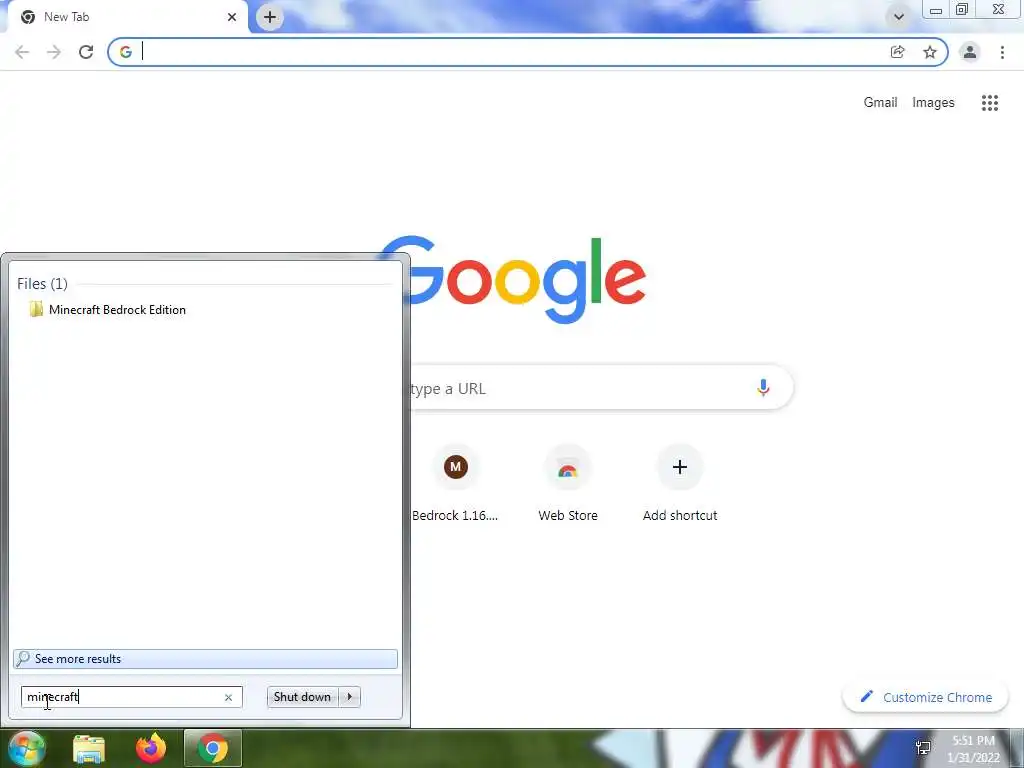Screen dimensions: 1024x768
Task: Click the Files (1) results header
Action: tap(42, 283)
